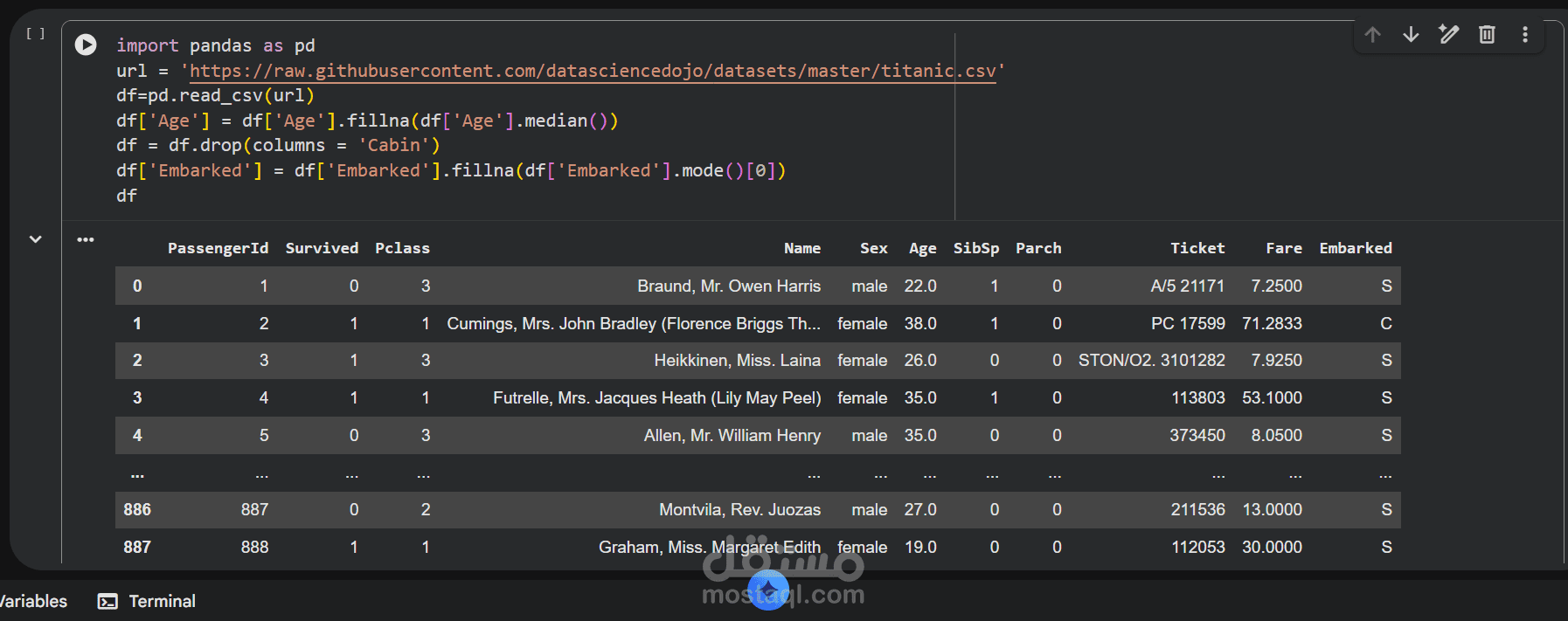1568x621 pixels.
Task: Click ticket value STON/O2. 3101282
Action: click(1152, 360)
